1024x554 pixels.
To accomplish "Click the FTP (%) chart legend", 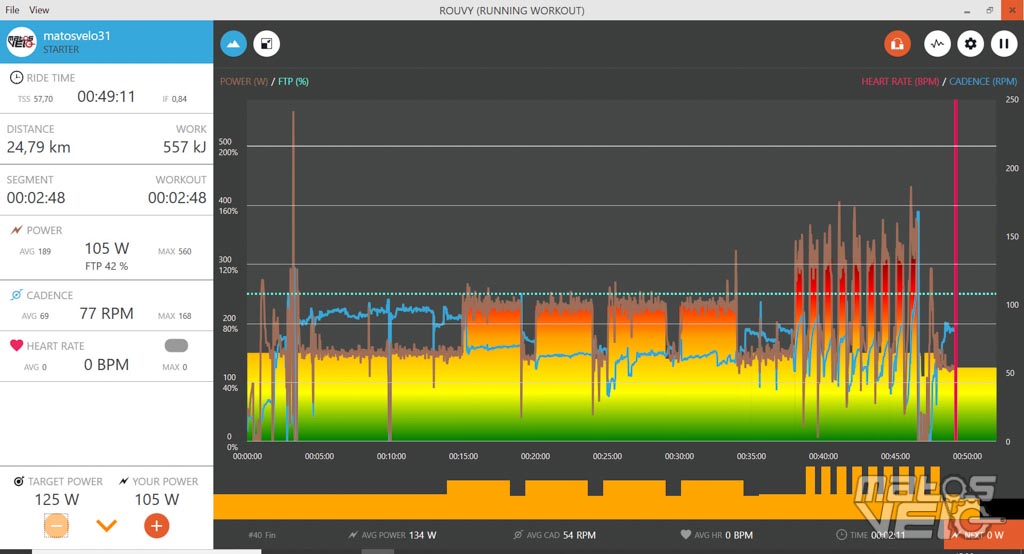I will 293,82.
